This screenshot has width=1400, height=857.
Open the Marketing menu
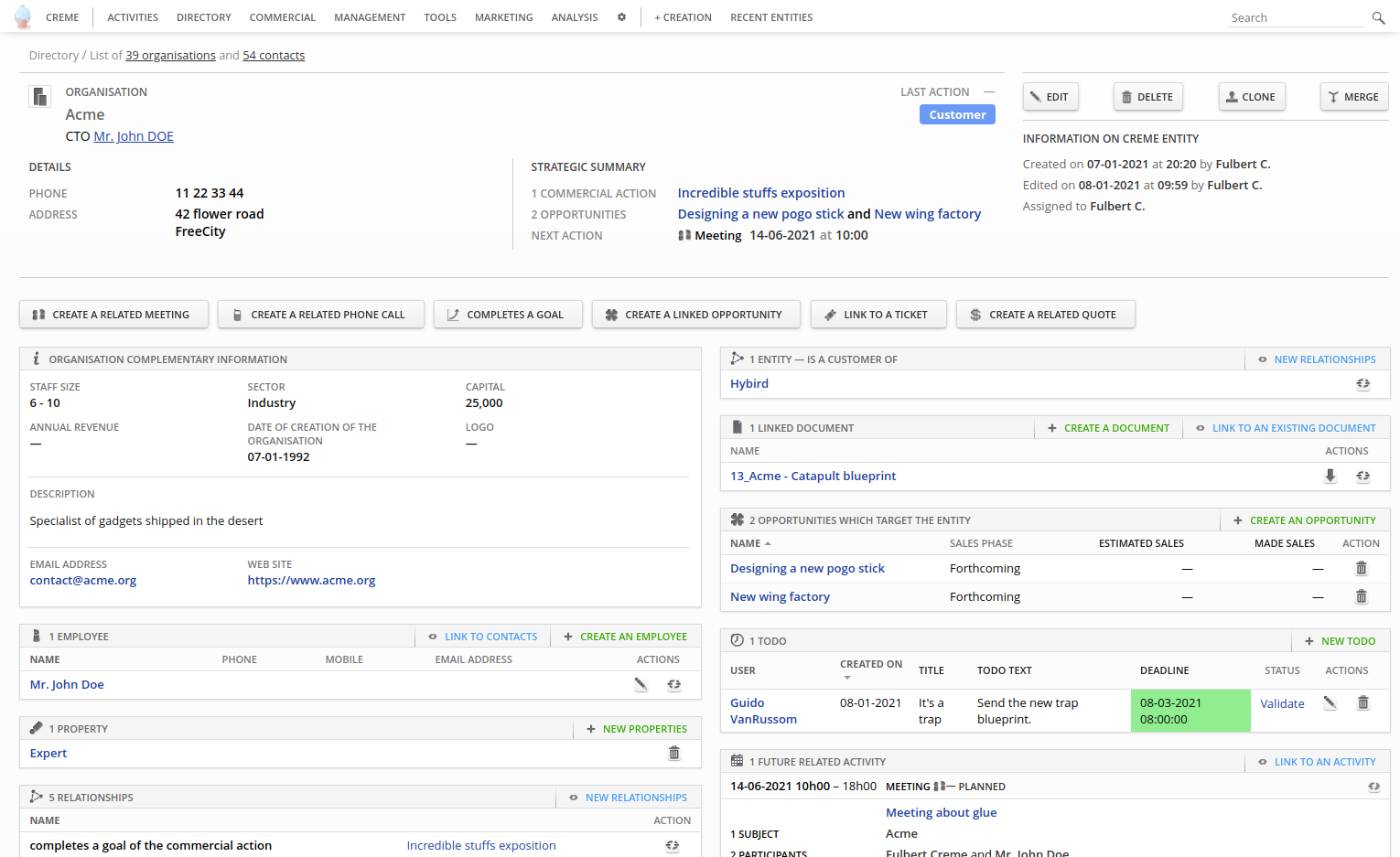(x=503, y=17)
